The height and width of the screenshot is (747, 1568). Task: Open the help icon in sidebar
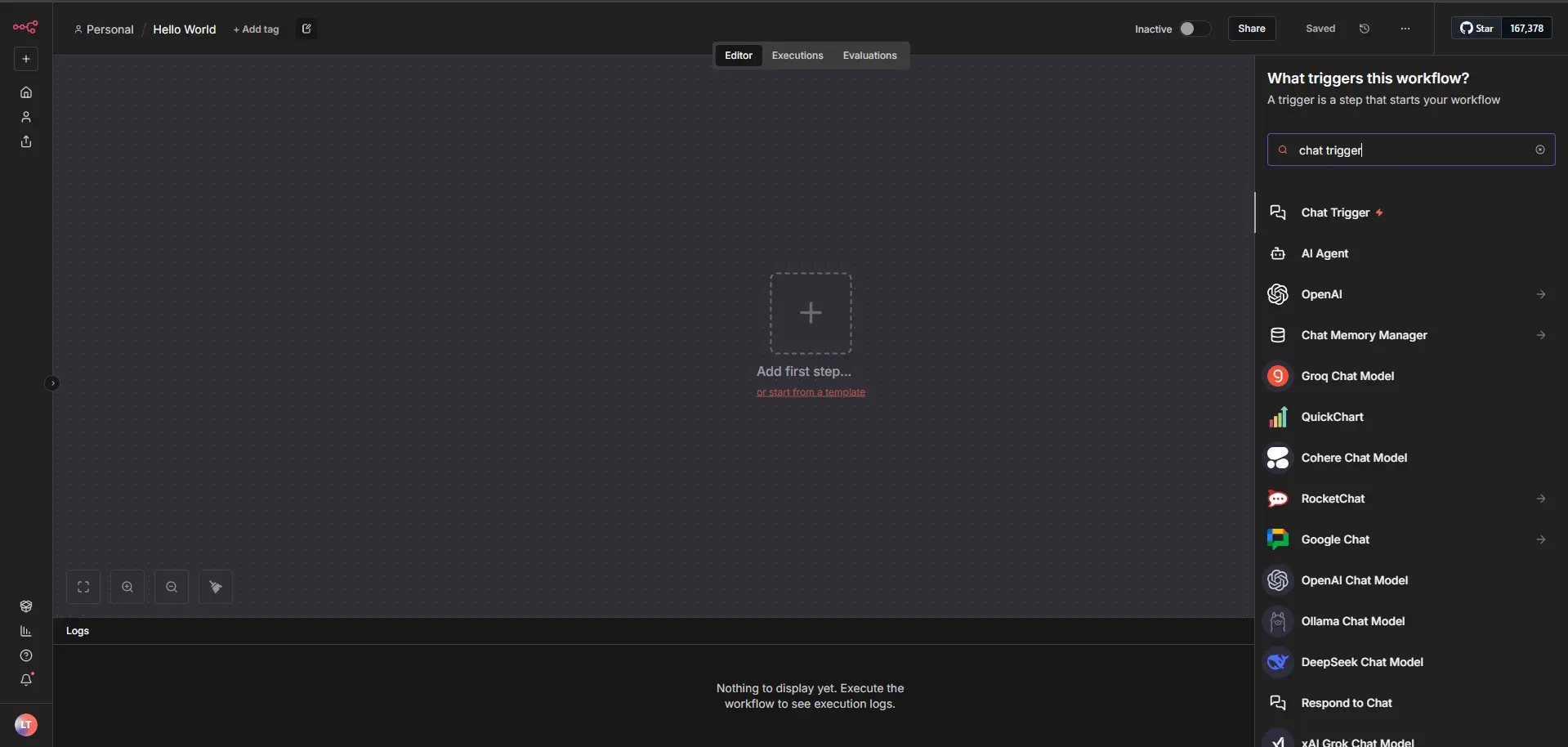tap(26, 655)
